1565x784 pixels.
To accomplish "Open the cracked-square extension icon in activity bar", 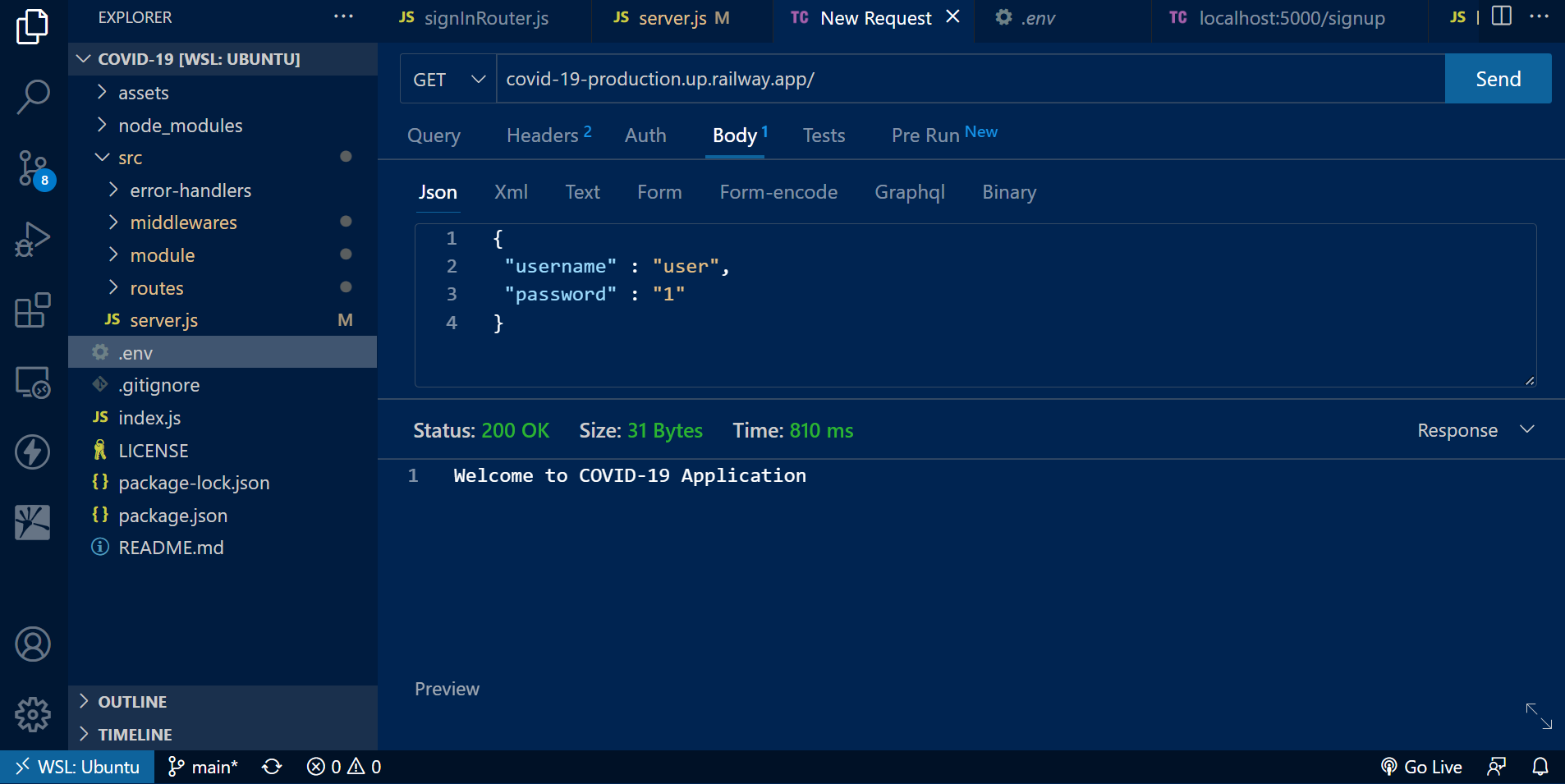I will pos(33,522).
